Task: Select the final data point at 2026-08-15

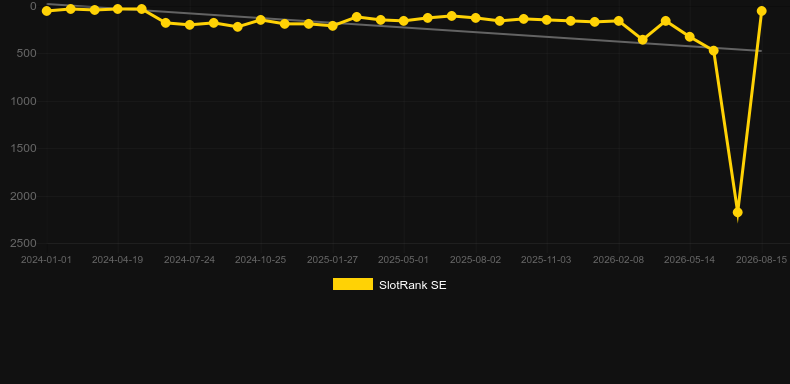Action: point(761,11)
